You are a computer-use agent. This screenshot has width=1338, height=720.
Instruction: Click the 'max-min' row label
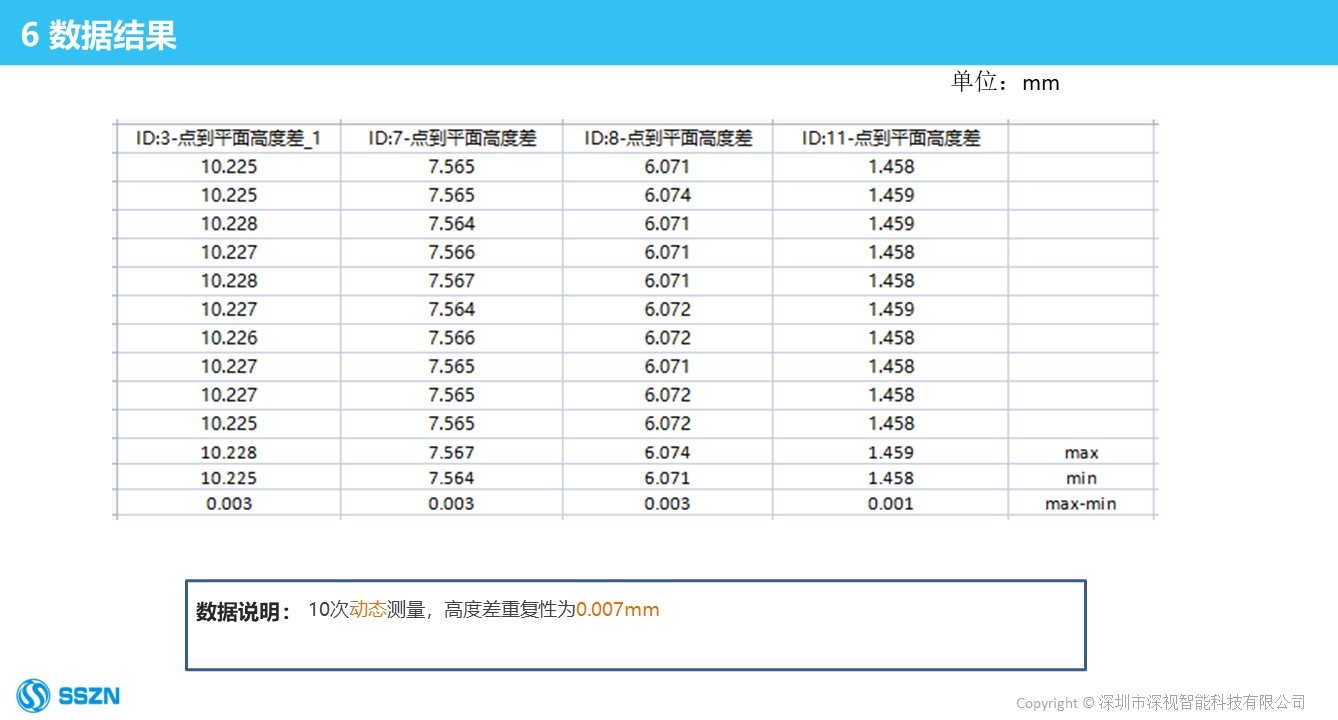1081,504
